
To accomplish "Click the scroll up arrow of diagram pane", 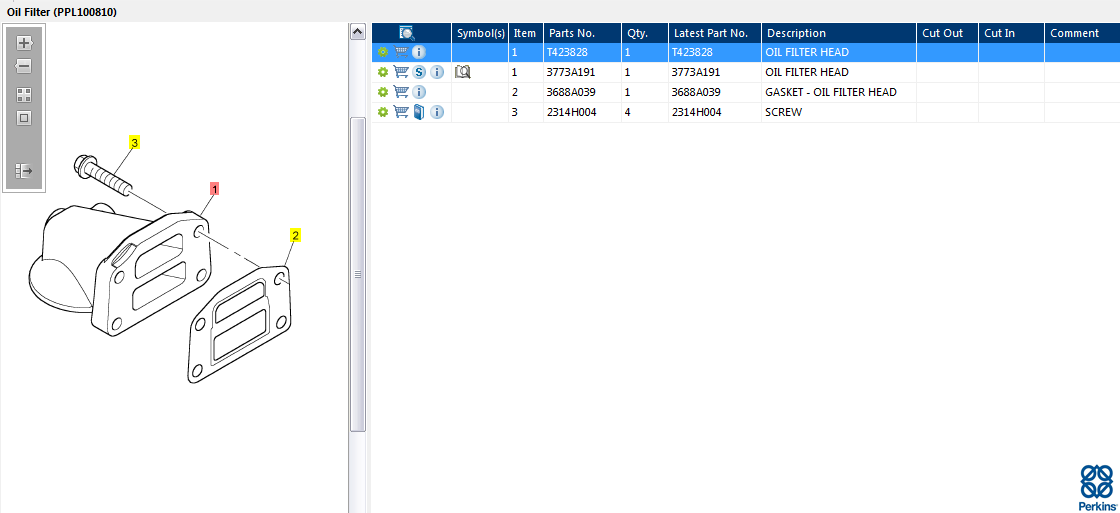I will point(358,32).
